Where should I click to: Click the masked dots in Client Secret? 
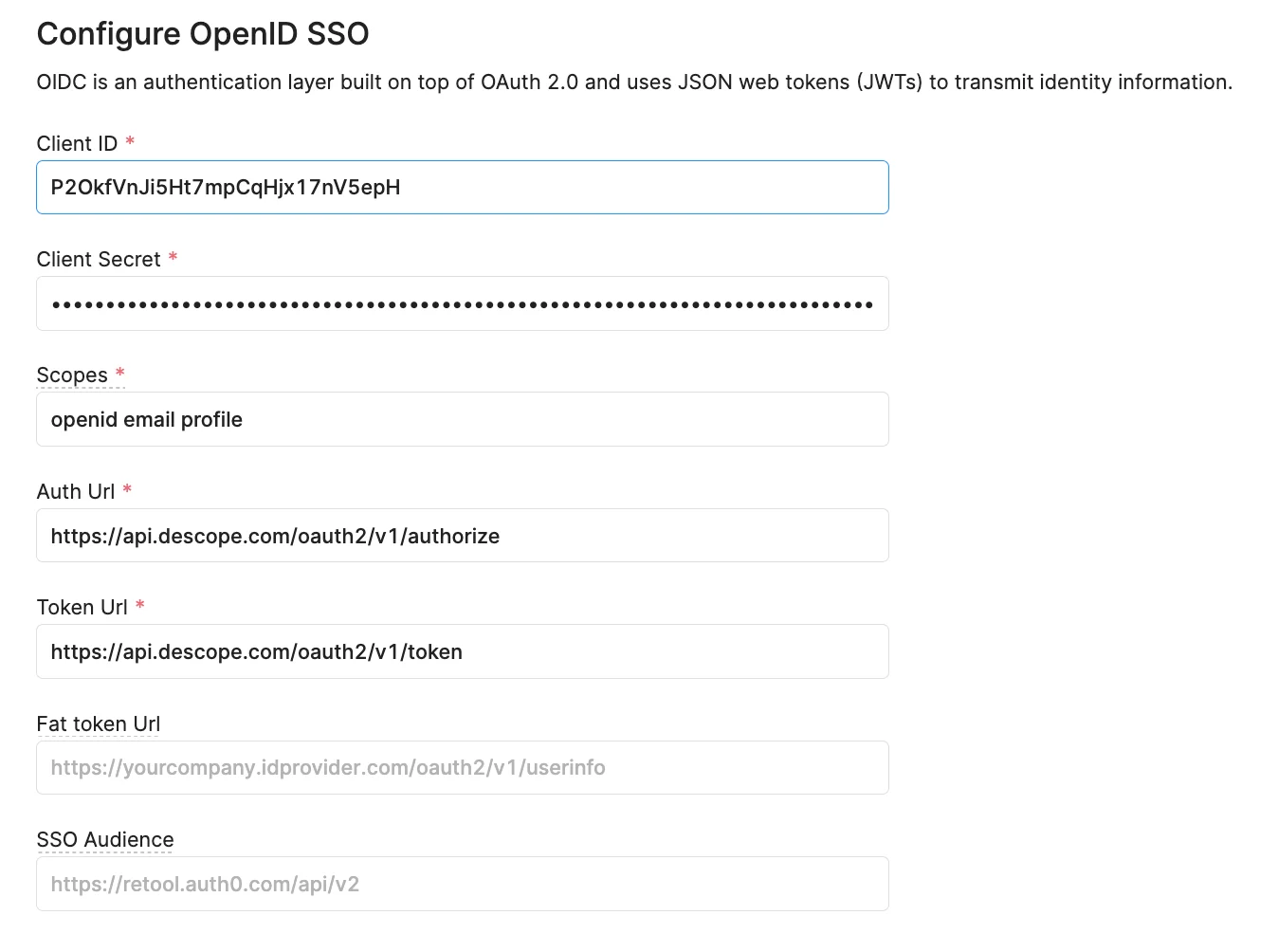(x=460, y=303)
